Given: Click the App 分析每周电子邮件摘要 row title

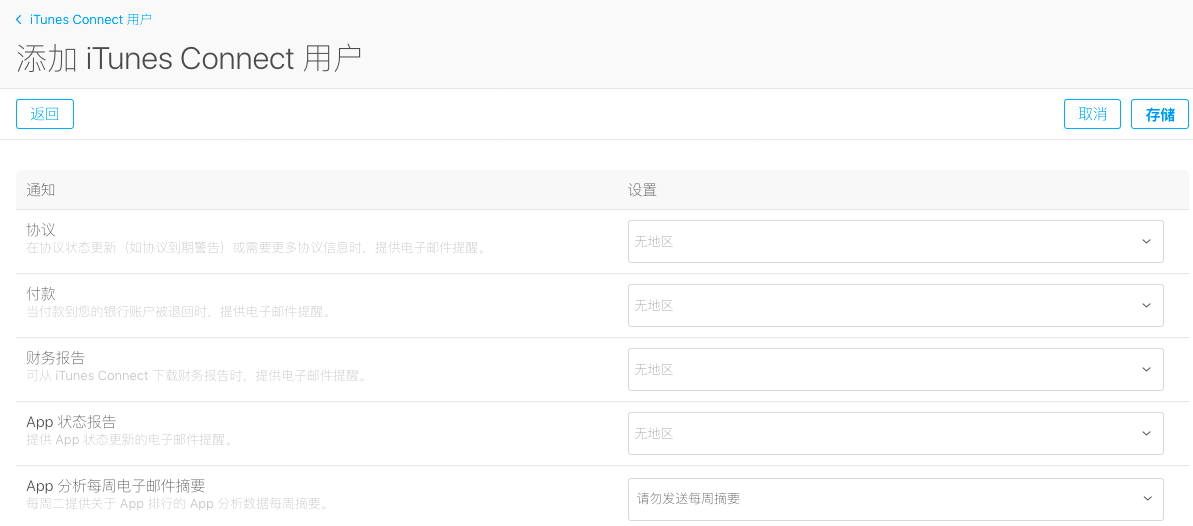Looking at the screenshot, I should [x=116, y=486].
